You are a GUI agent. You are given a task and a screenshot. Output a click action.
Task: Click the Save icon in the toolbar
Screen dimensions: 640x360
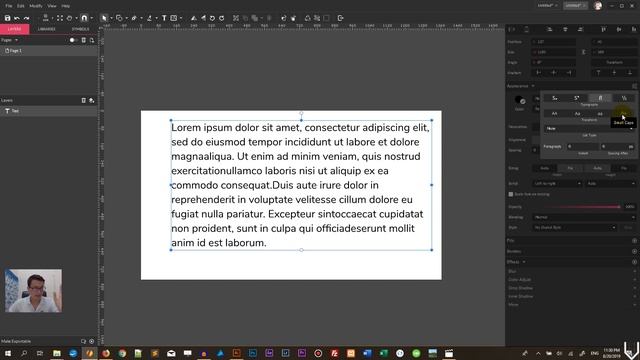[x=7, y=18]
